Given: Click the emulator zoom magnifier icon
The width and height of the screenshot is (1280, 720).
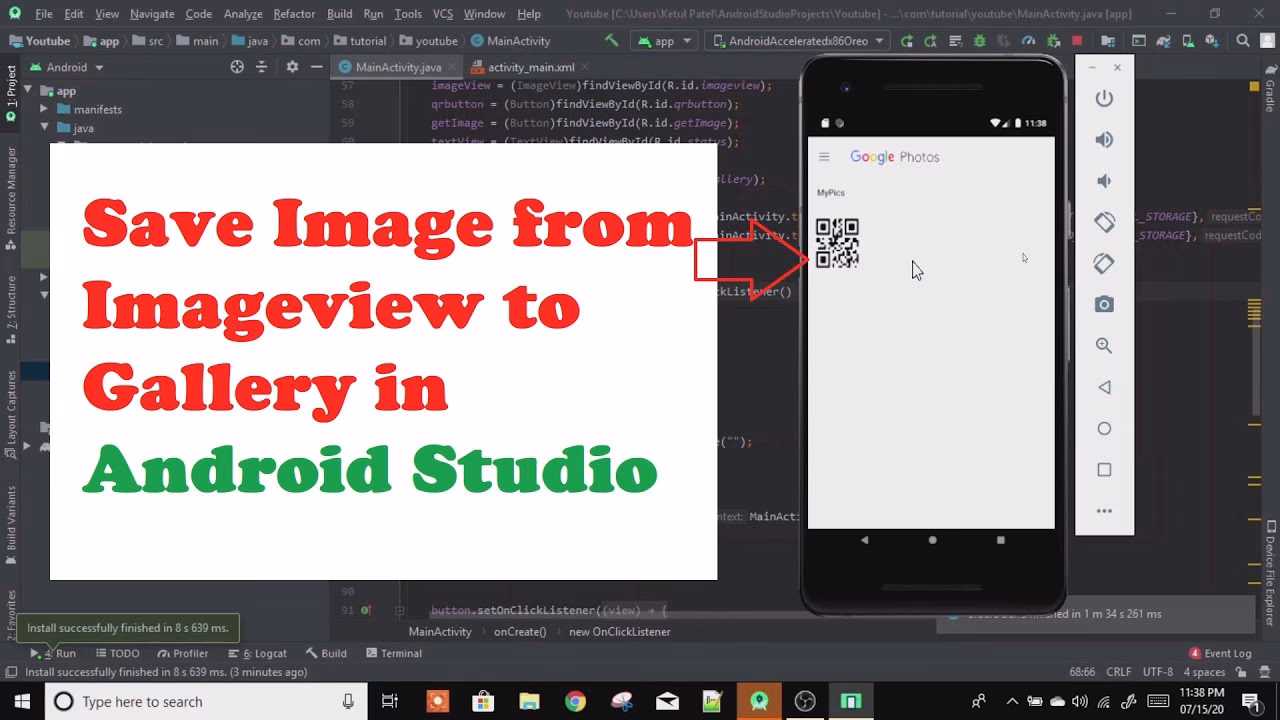Looking at the screenshot, I should pos(1104,345).
